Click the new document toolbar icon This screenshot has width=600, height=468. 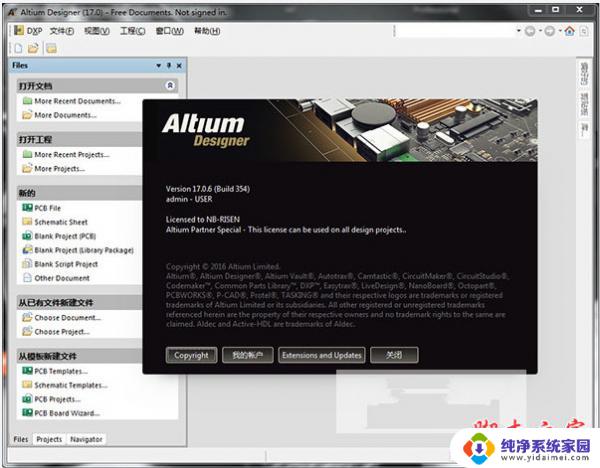pyautogui.click(x=18, y=48)
